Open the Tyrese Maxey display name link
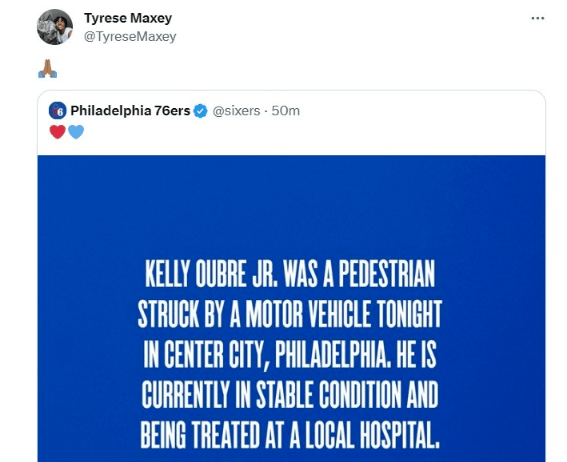The height and width of the screenshot is (462, 567). (128, 18)
